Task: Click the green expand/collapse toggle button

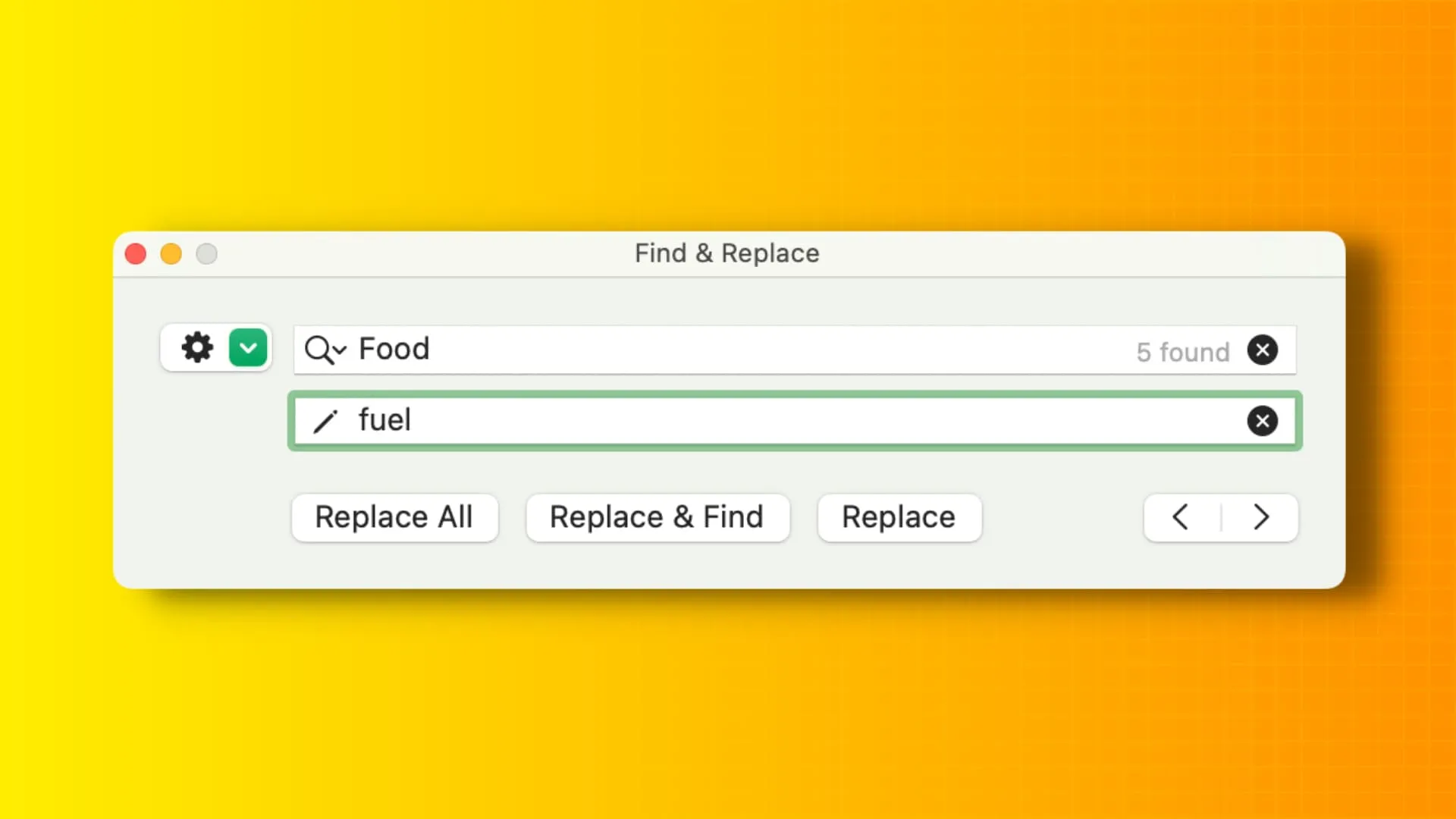Action: pos(247,348)
